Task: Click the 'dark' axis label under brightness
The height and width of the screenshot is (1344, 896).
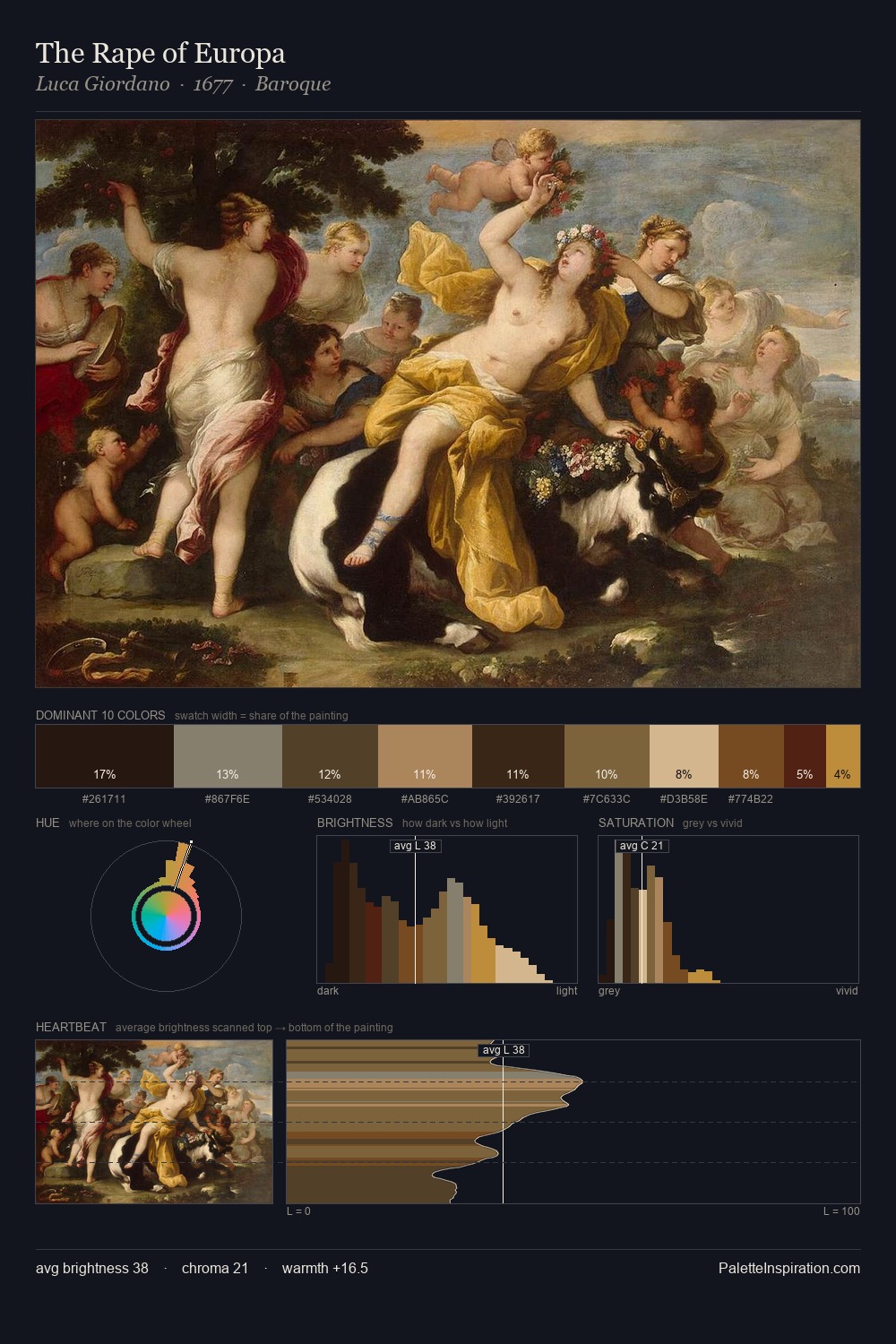Action: (x=328, y=991)
